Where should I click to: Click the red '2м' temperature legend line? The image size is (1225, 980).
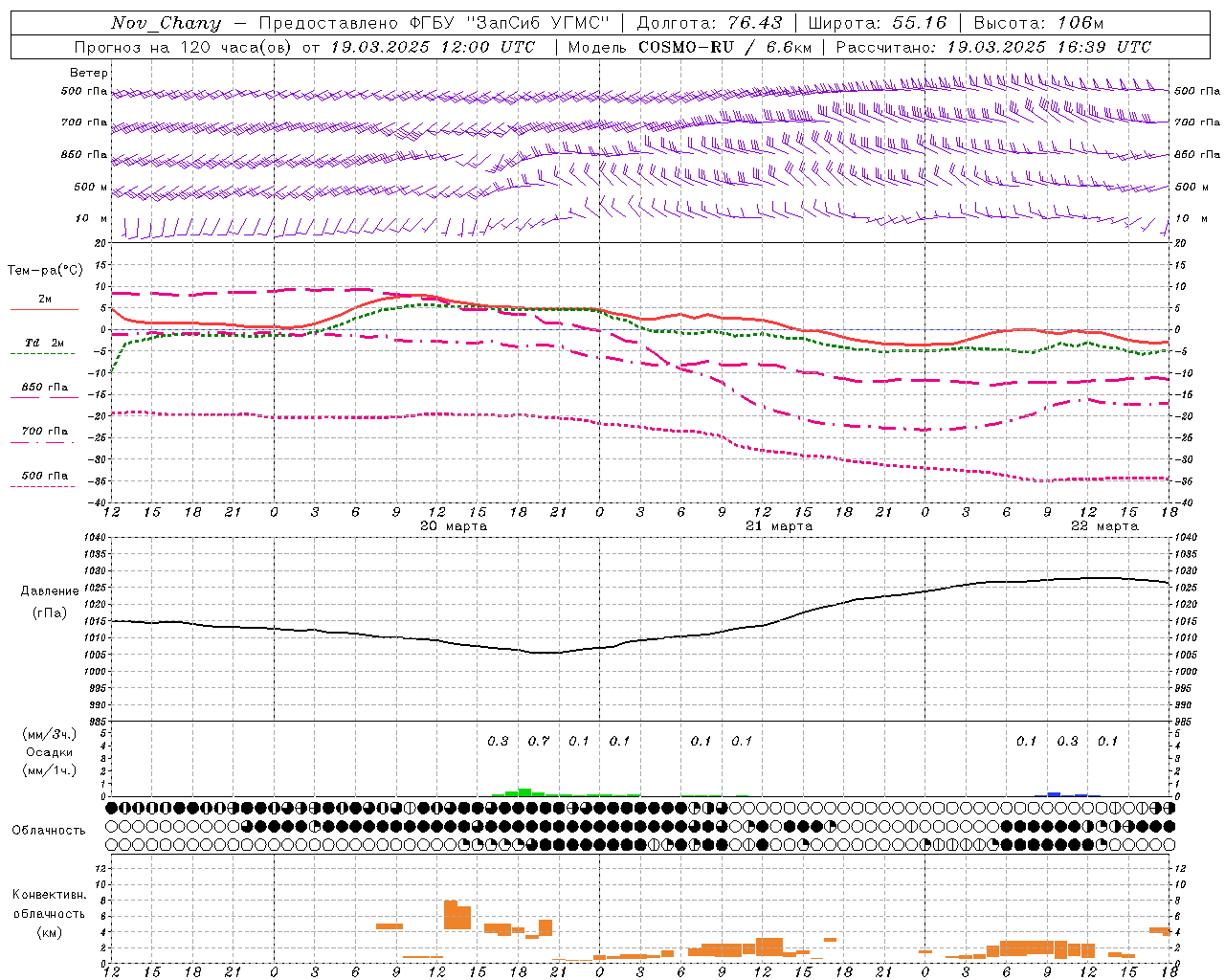point(44,310)
